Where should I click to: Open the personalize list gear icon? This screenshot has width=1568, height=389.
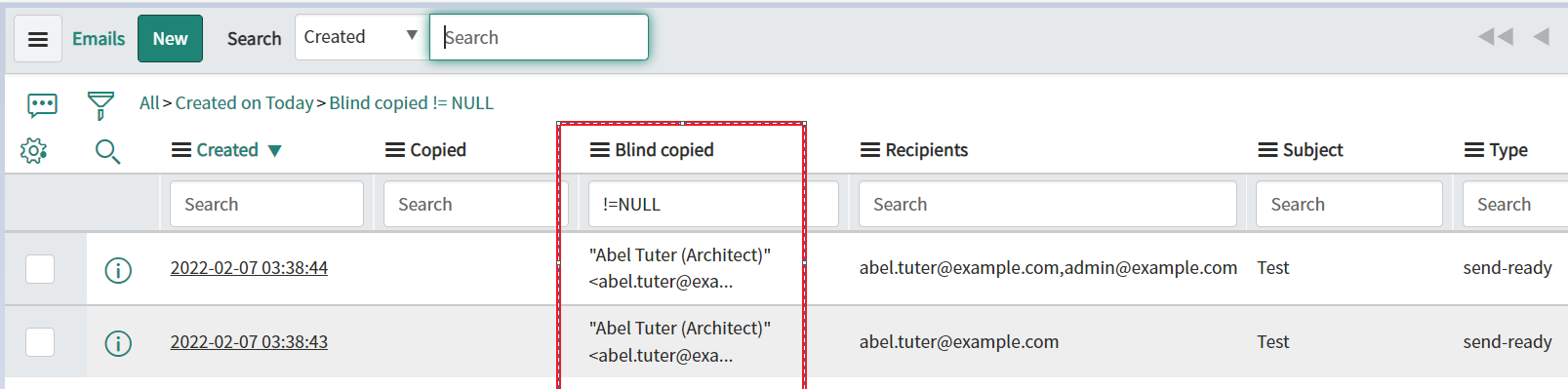(x=33, y=150)
